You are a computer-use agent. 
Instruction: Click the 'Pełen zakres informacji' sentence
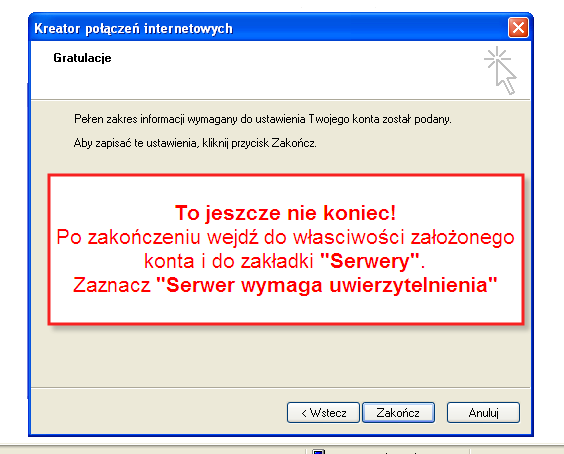(263, 119)
